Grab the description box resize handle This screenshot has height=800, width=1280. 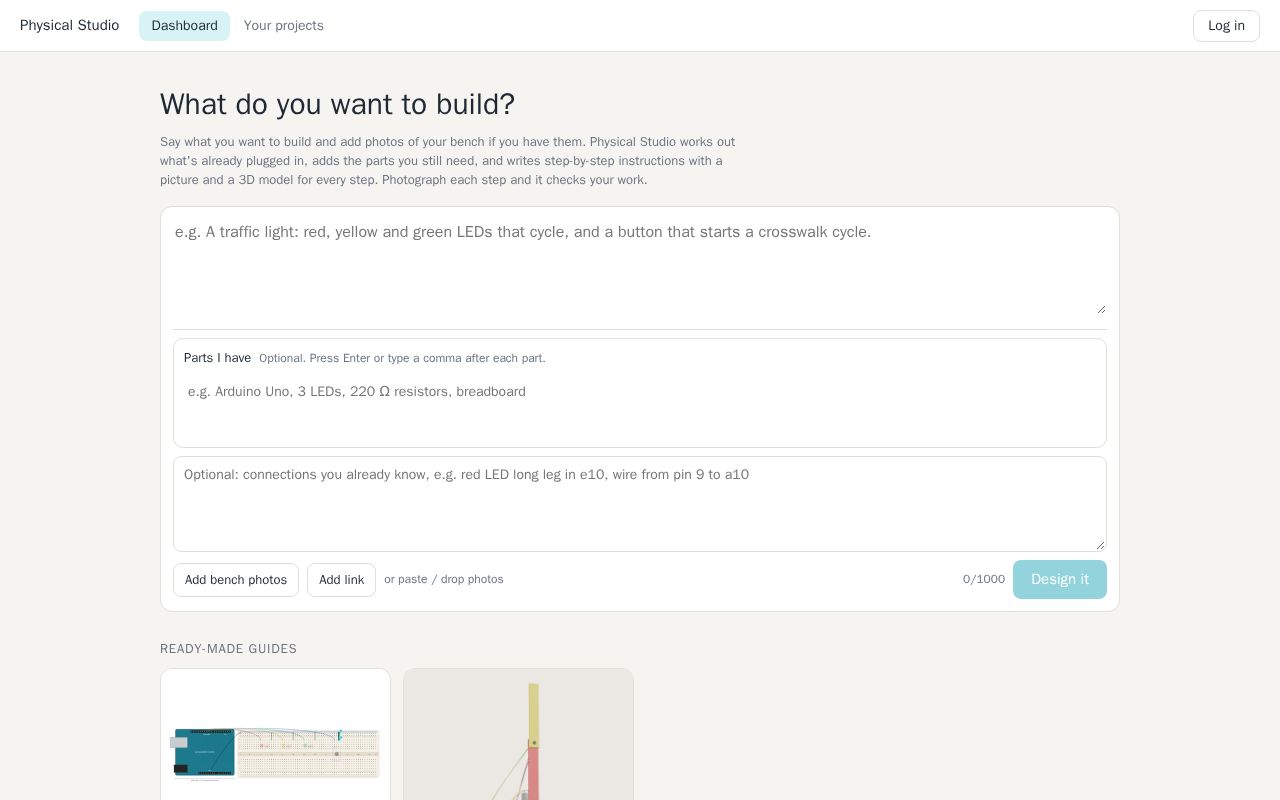pyautogui.click(x=1101, y=309)
